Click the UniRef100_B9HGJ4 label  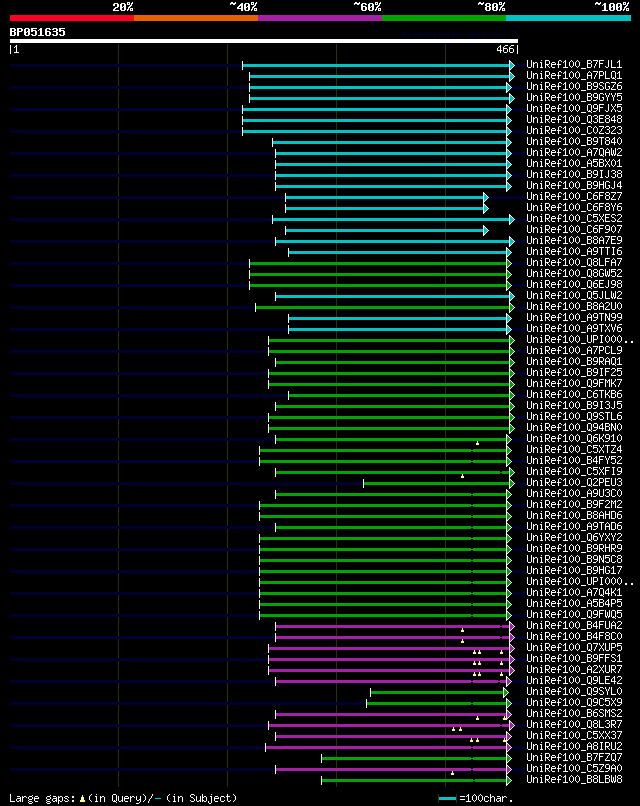click(x=574, y=186)
